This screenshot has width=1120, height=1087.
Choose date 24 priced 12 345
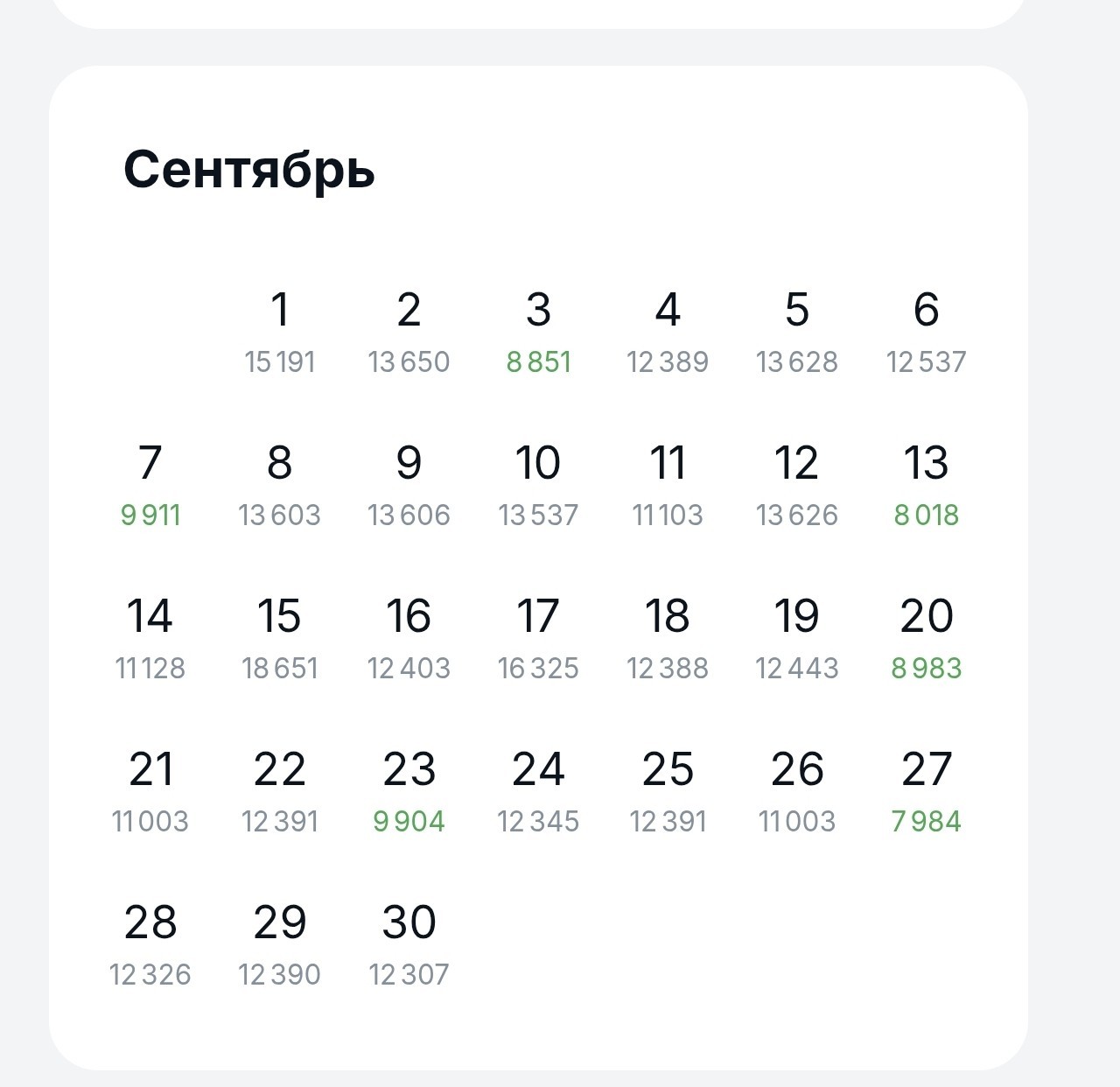coord(538,792)
